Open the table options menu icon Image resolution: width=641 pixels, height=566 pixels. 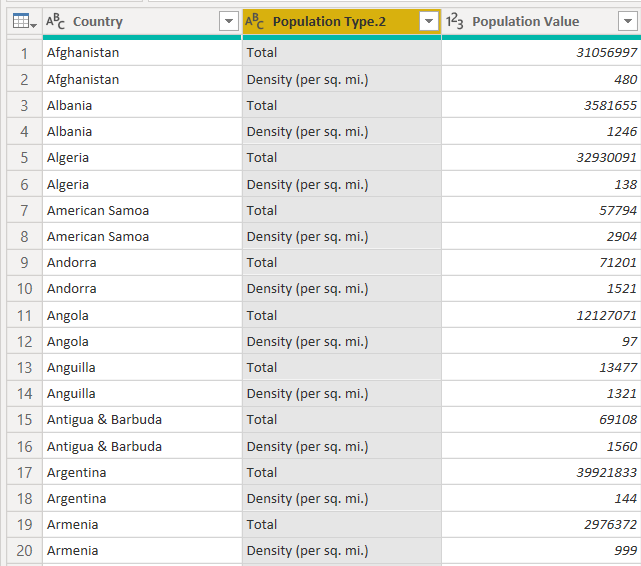point(24,21)
